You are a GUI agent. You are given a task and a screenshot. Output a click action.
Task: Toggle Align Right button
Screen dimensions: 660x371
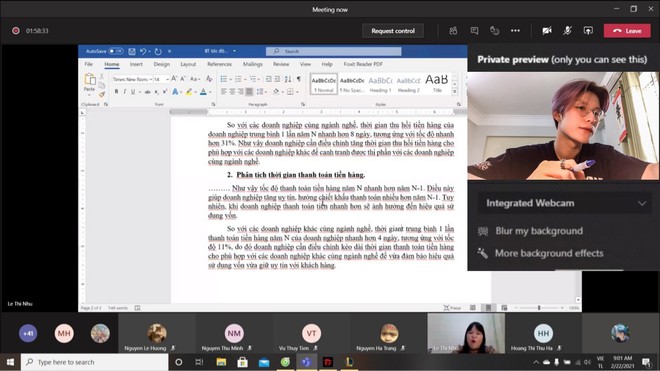pyautogui.click(x=241, y=91)
